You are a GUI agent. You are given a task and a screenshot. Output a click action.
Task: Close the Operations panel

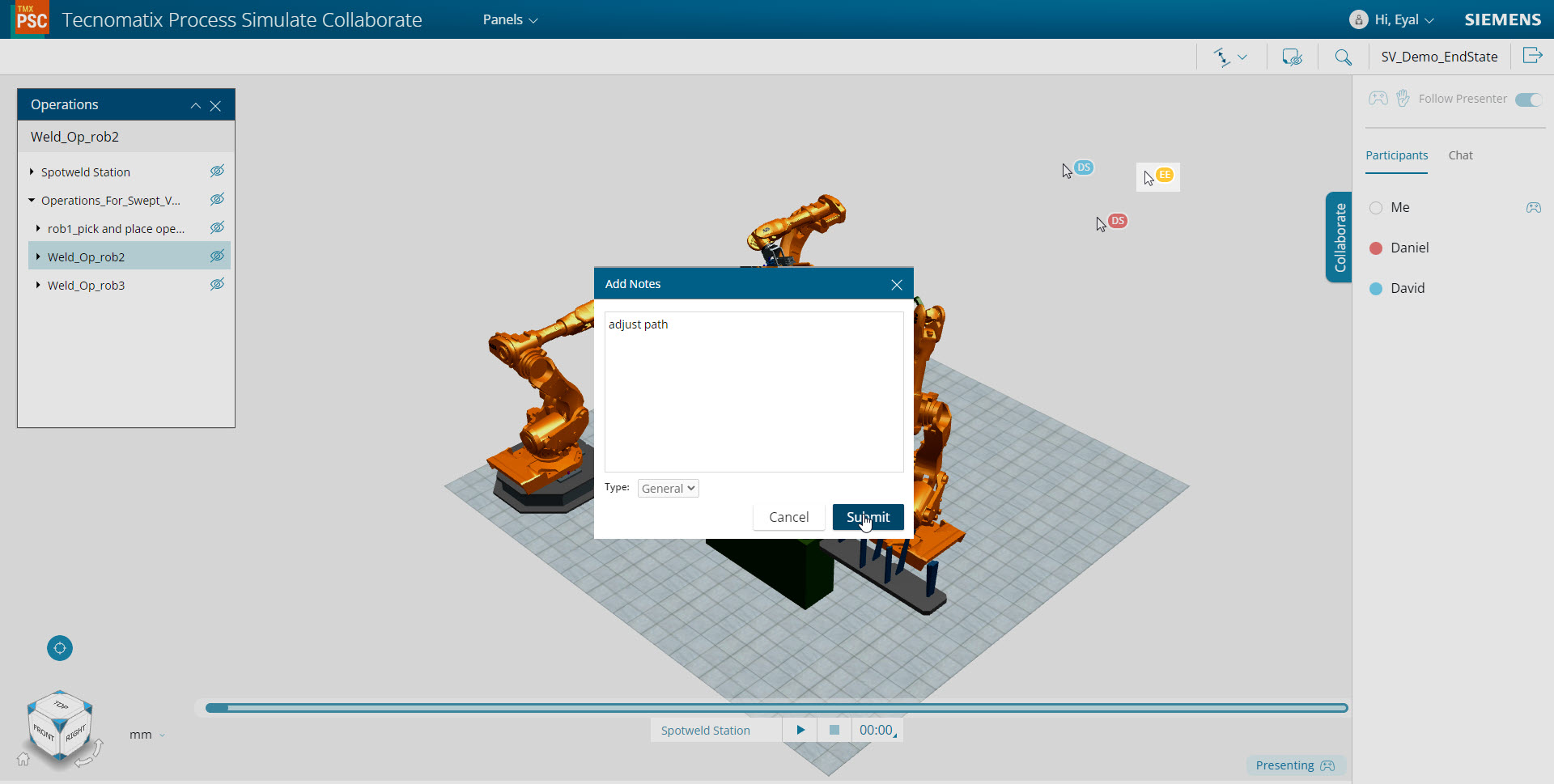click(x=215, y=105)
